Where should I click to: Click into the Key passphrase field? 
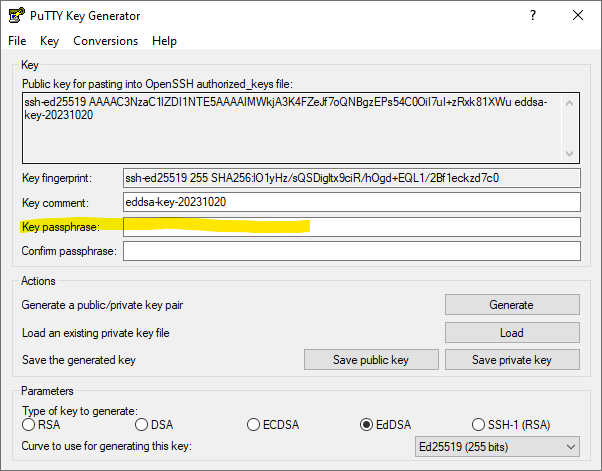click(350, 227)
